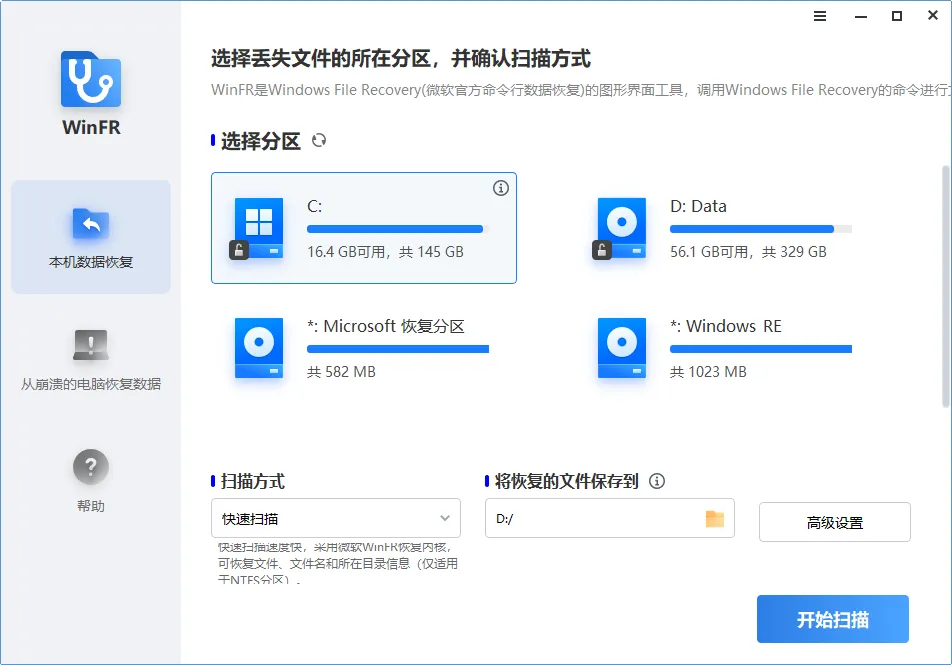The width and height of the screenshot is (952, 665).
Task: Click the crashed computer laptop icon
Action: (90, 345)
